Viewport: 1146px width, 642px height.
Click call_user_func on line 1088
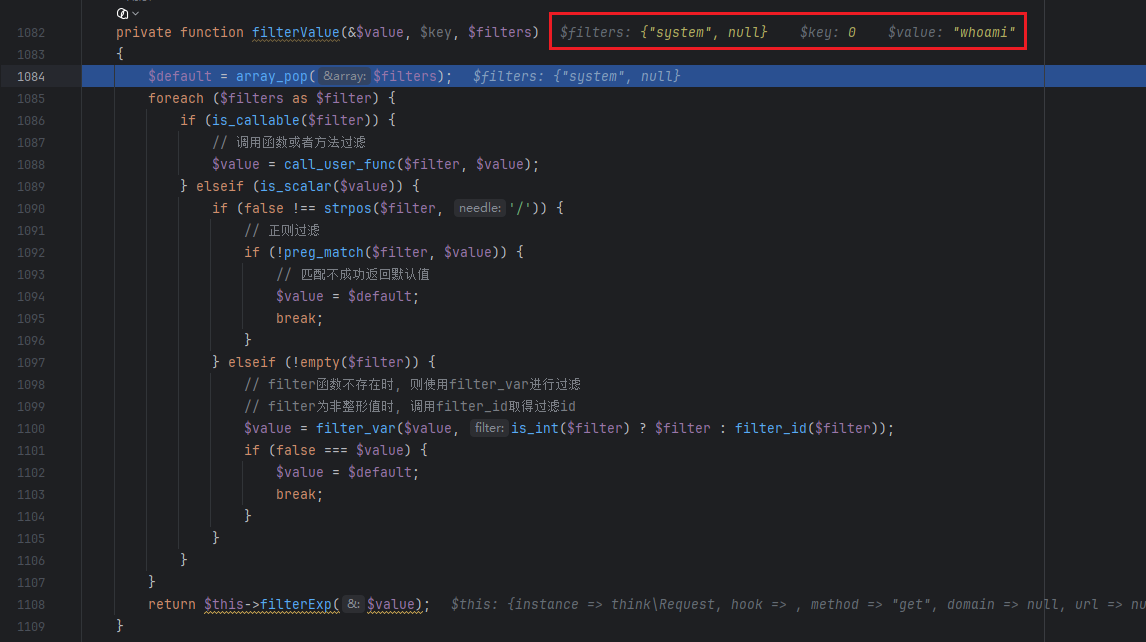pos(340,165)
